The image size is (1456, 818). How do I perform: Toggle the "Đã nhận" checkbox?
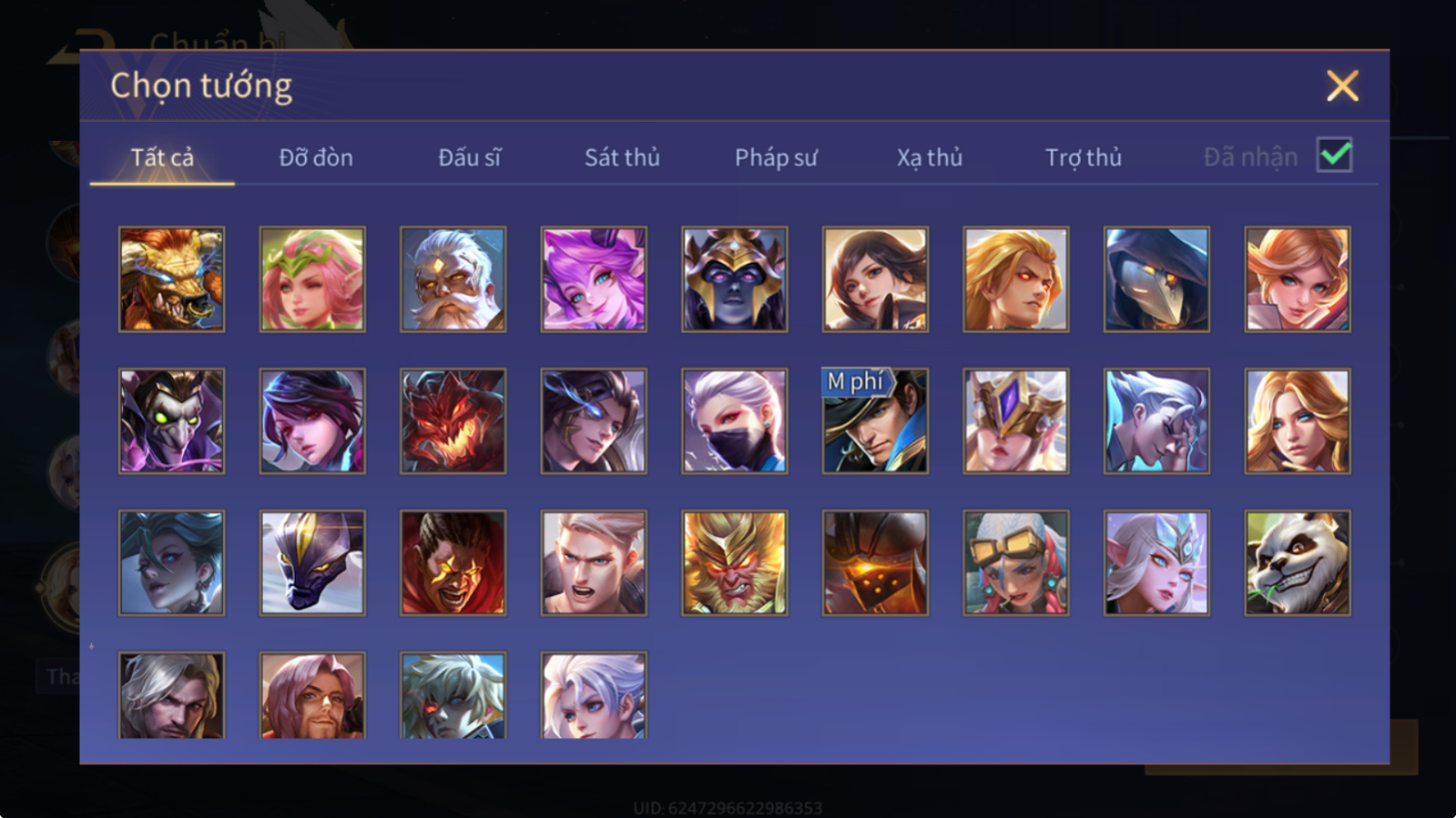pyautogui.click(x=1334, y=156)
